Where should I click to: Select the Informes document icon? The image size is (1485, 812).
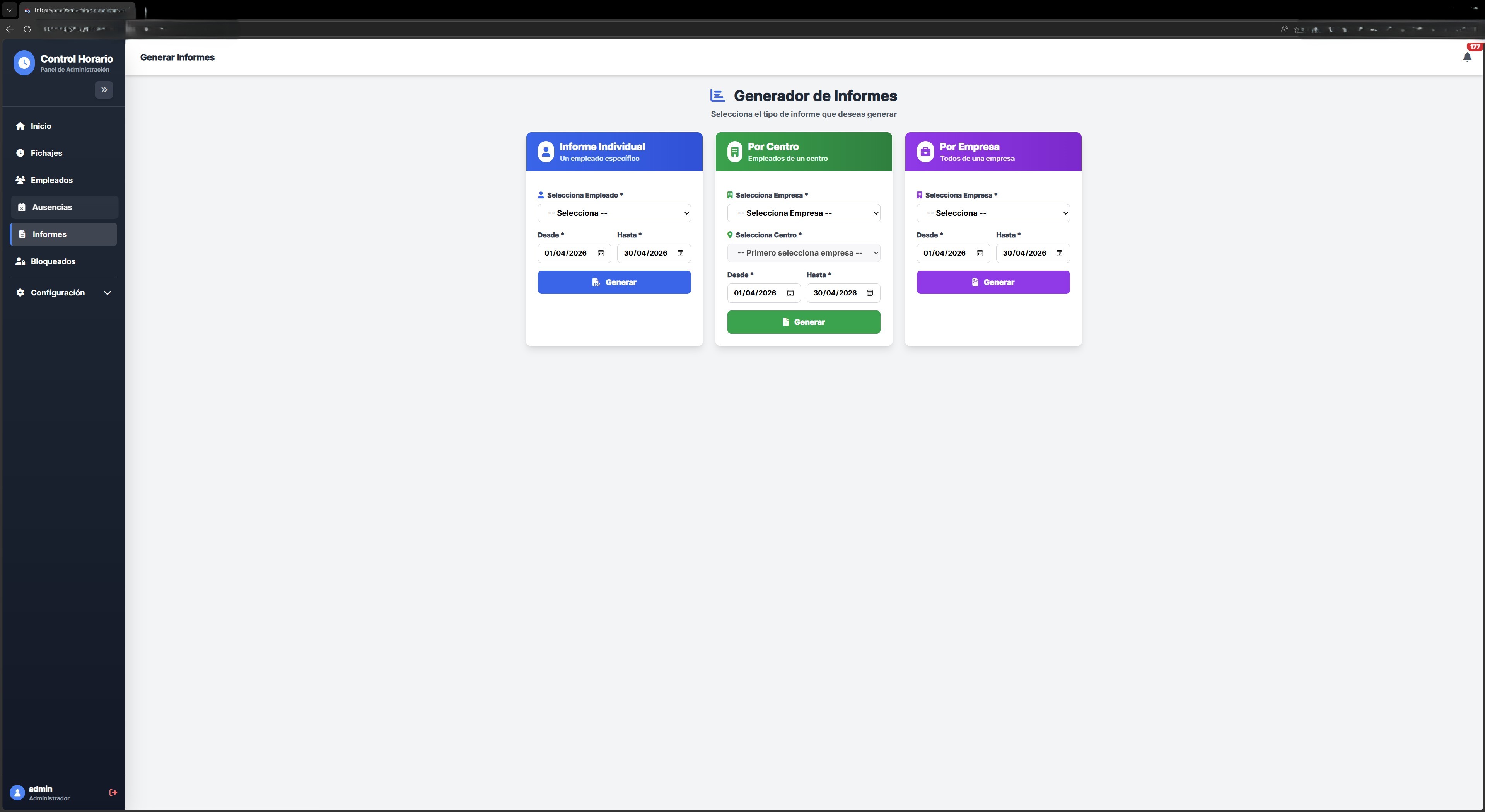[22, 234]
